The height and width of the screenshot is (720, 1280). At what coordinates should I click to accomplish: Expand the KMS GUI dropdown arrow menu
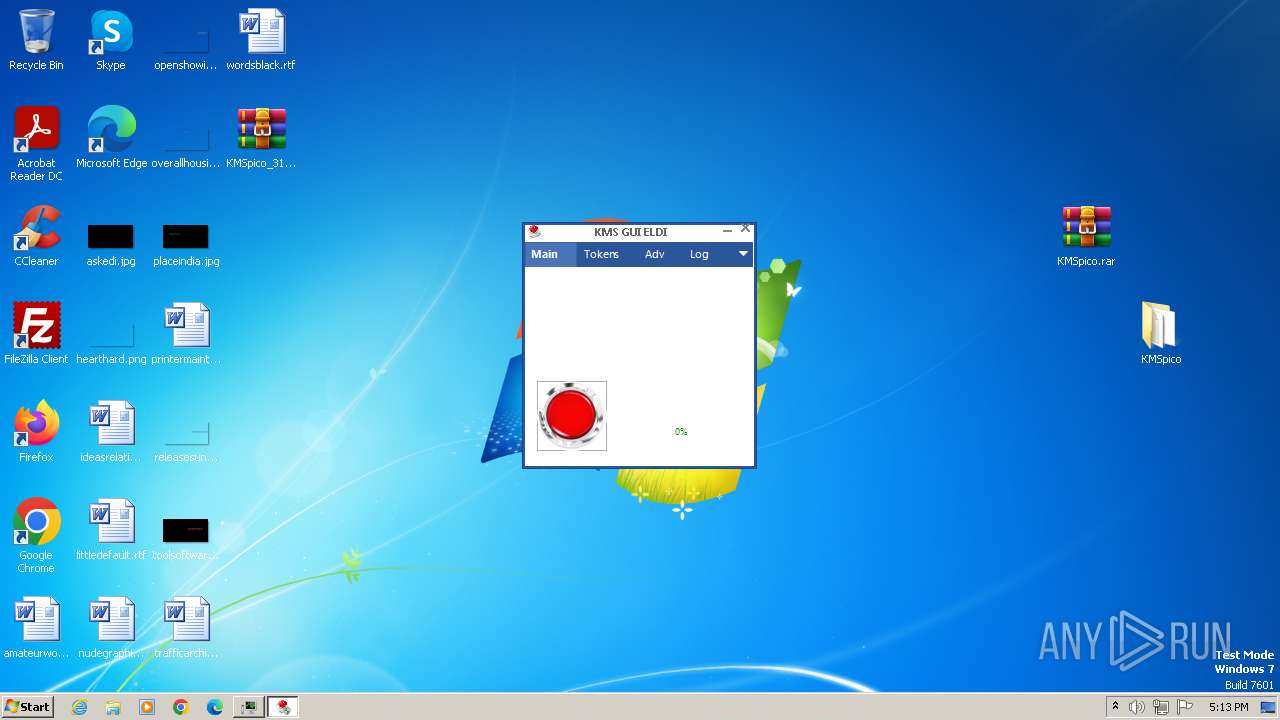[x=743, y=254]
